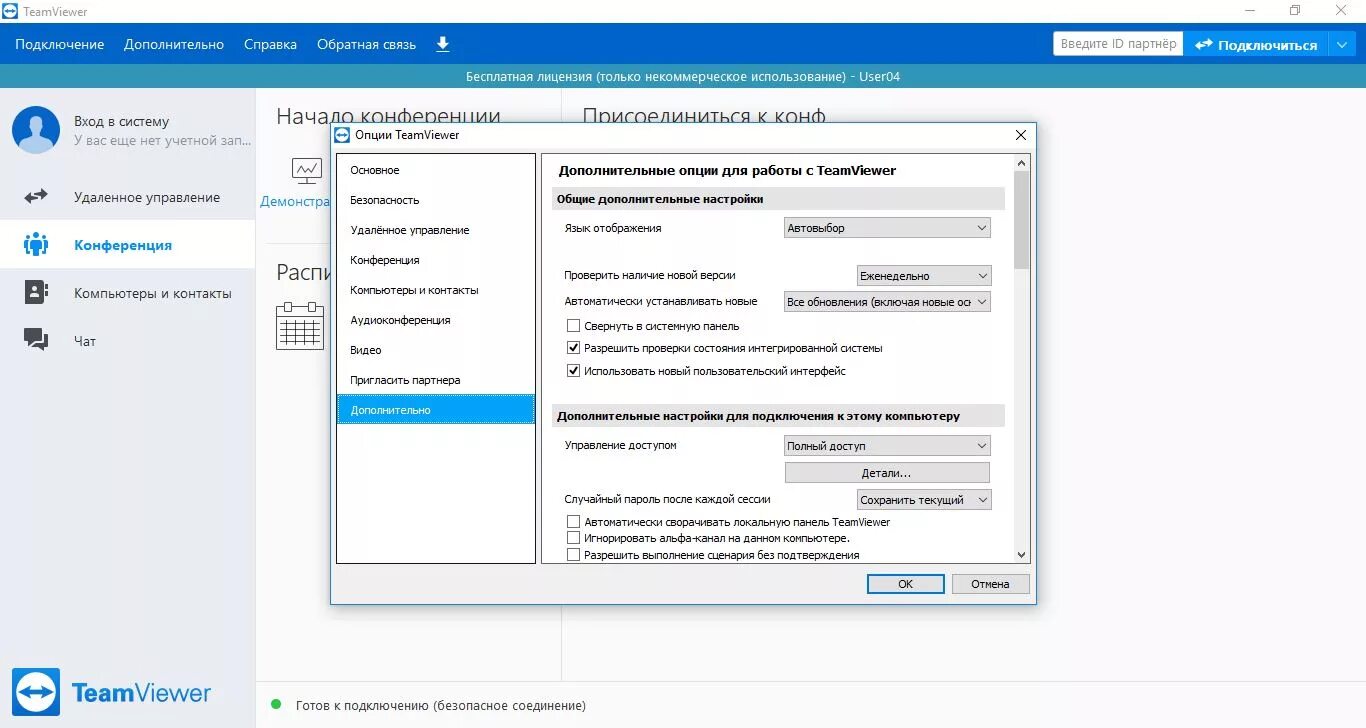Select Дополнительно in options list
This screenshot has height=728, width=1366.
tap(436, 410)
